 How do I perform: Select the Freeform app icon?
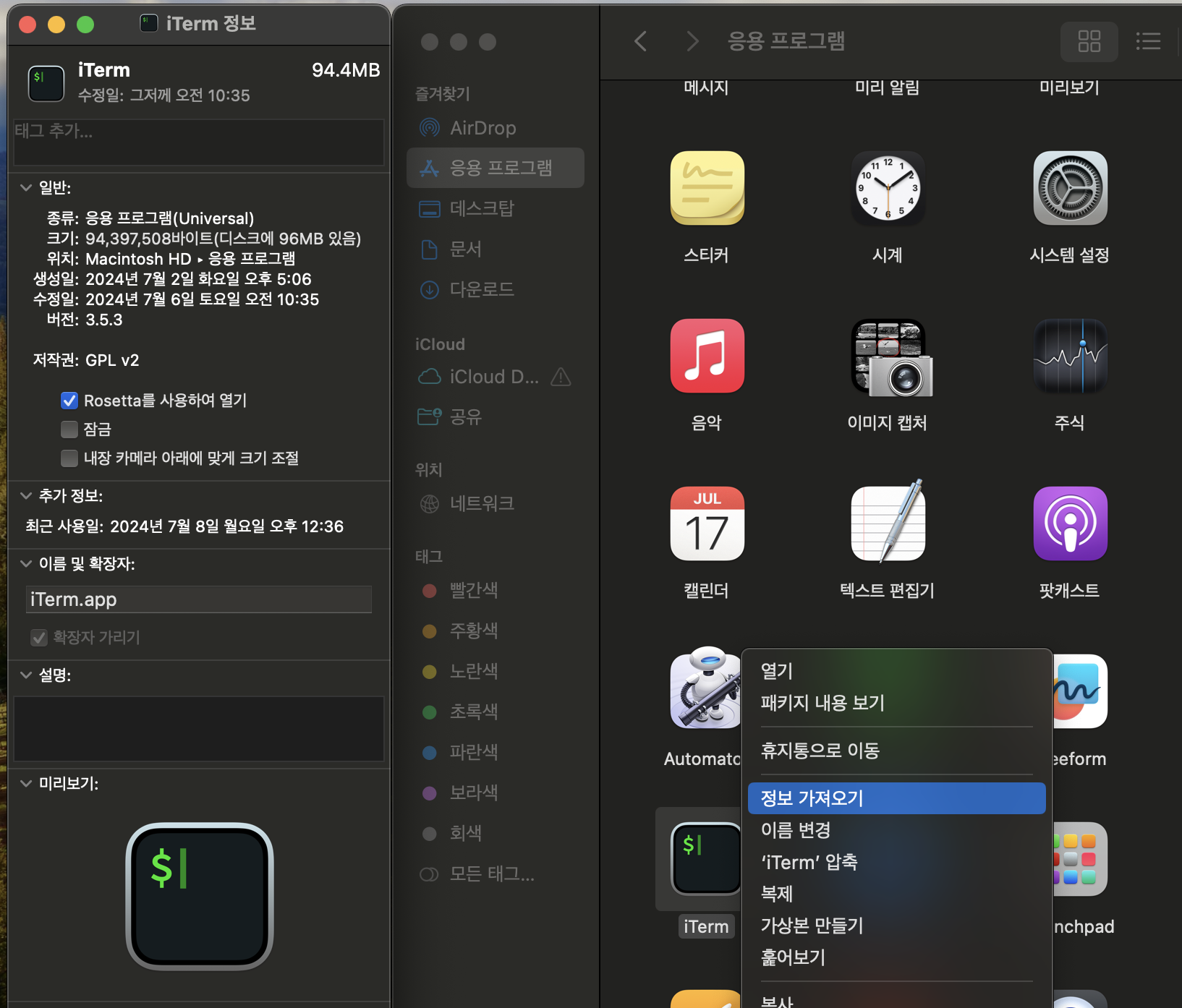[1080, 691]
